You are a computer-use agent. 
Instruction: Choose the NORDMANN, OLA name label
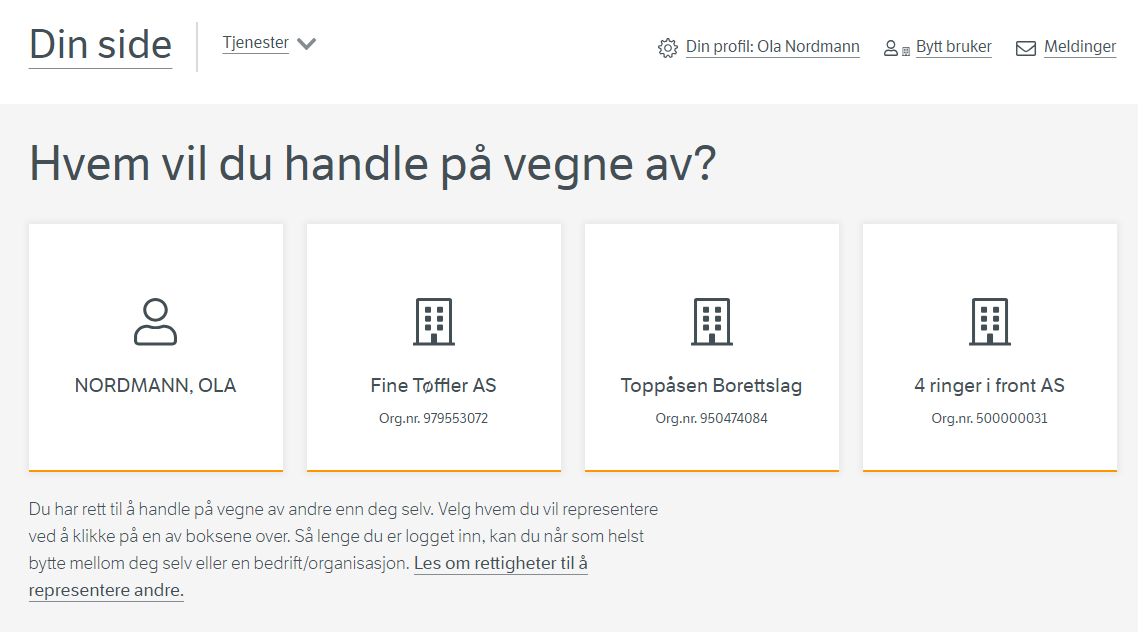pyautogui.click(x=155, y=386)
